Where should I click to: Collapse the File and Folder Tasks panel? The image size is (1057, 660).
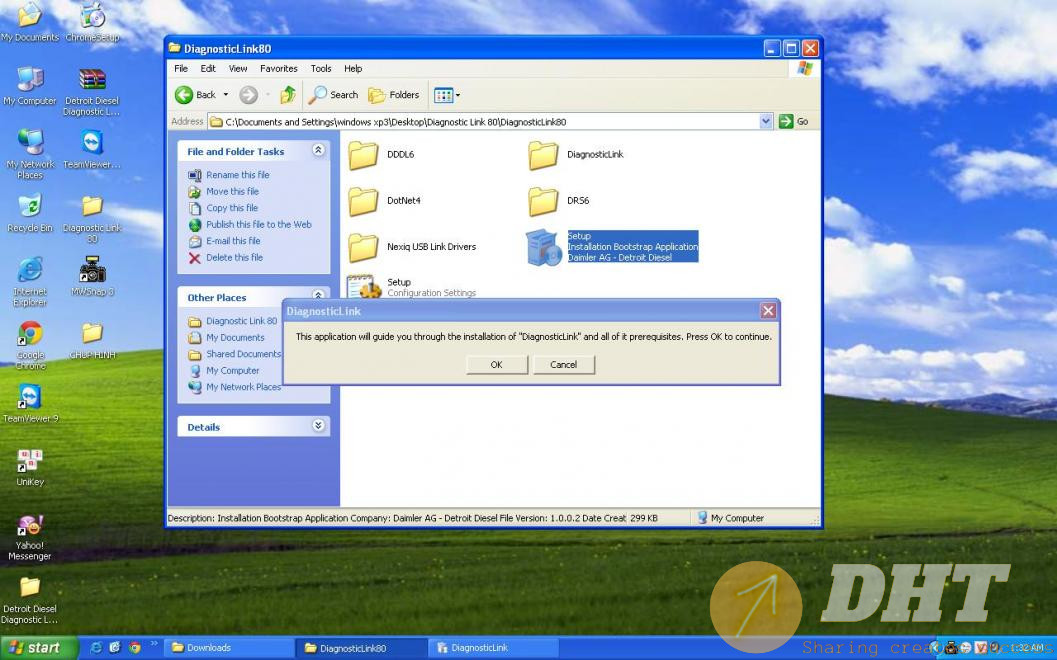pos(318,151)
